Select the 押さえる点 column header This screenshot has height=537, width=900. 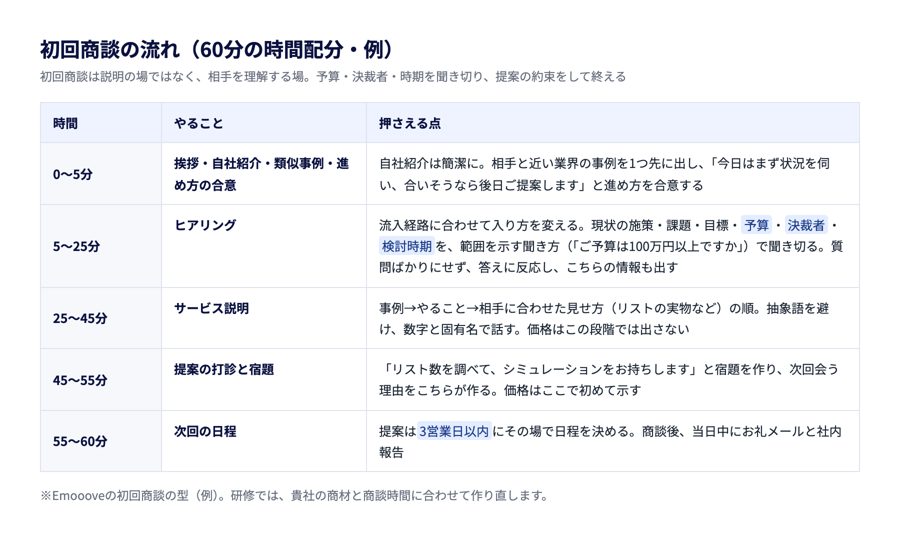click(x=613, y=123)
